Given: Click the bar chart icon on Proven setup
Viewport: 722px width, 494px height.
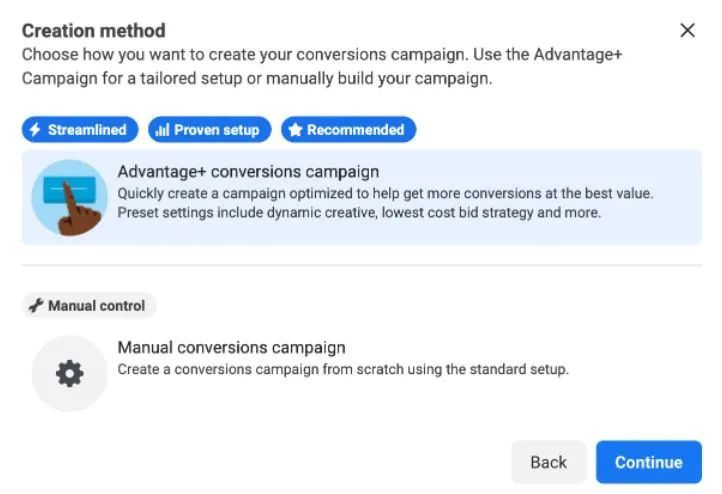Looking at the screenshot, I should coord(162,130).
